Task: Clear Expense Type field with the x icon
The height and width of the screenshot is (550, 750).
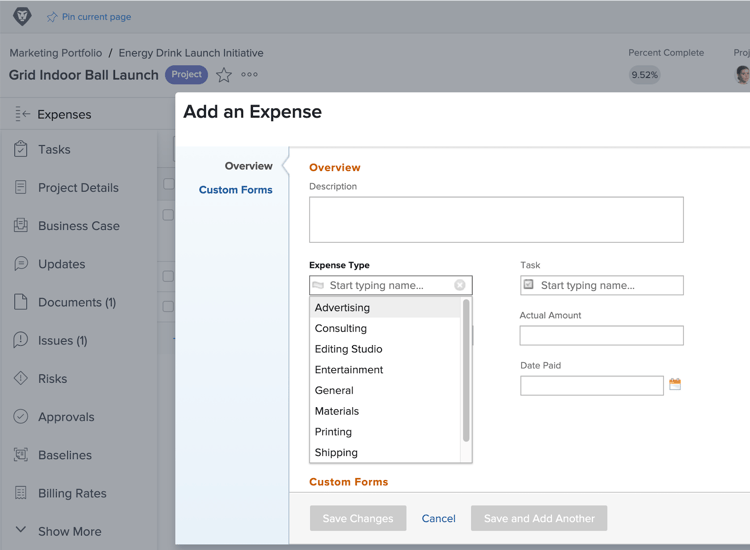Action: click(460, 285)
